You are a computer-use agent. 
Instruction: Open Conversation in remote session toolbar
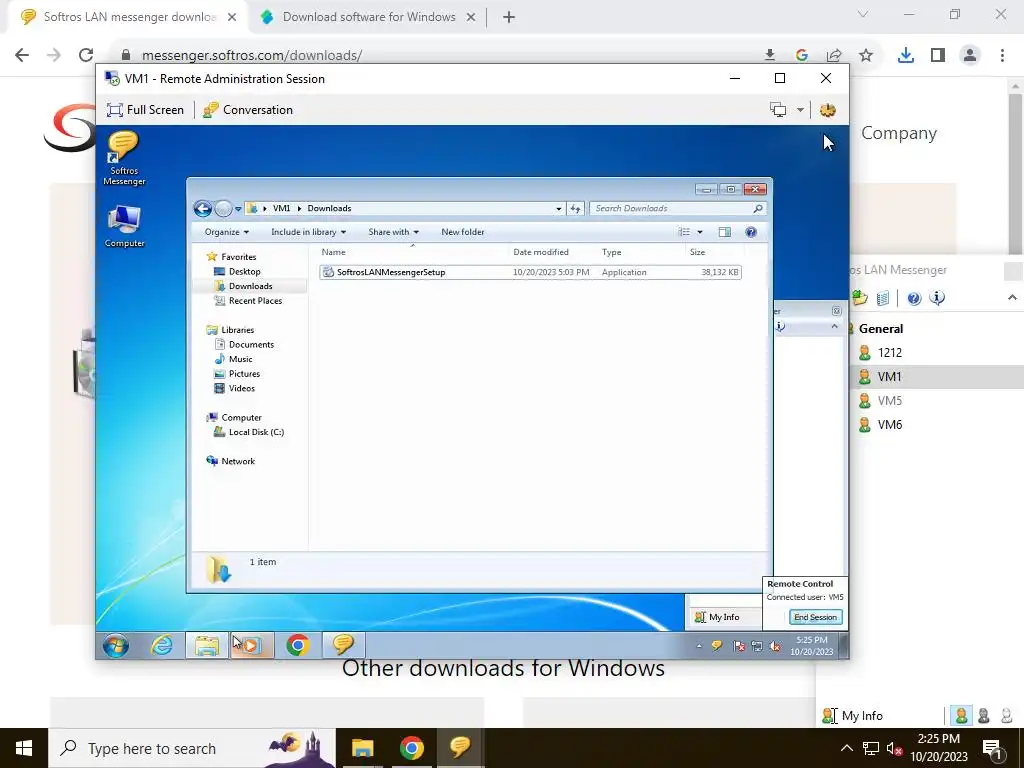pyautogui.click(x=248, y=110)
